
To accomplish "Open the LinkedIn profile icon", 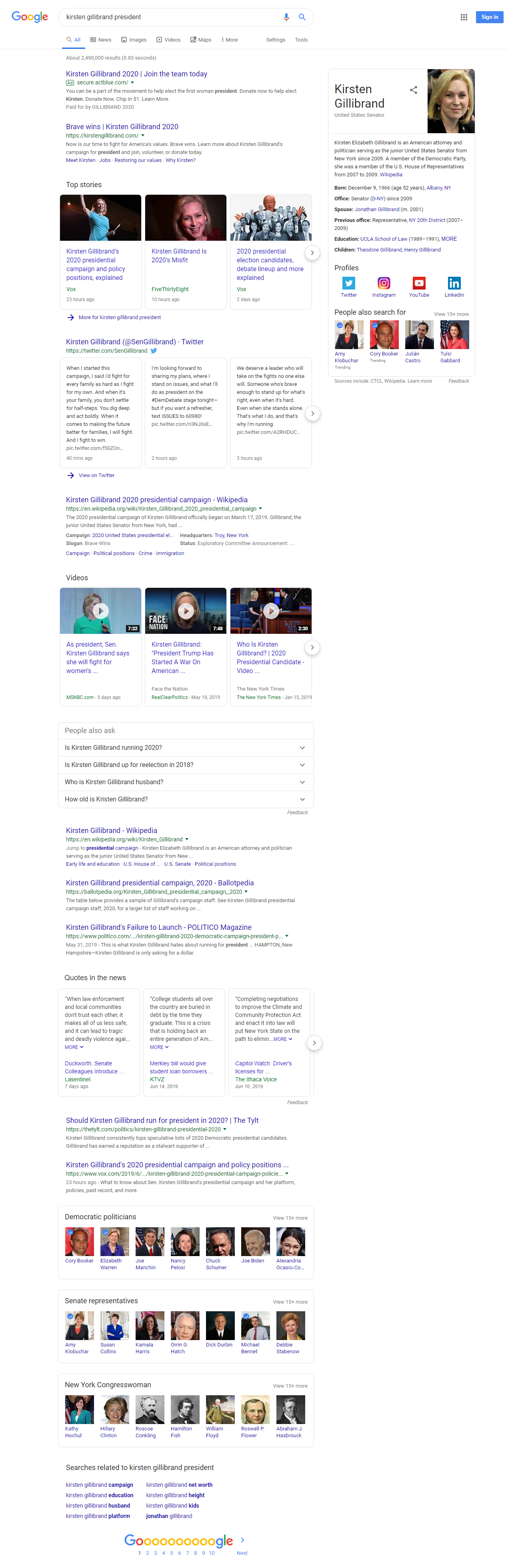I will [x=454, y=283].
